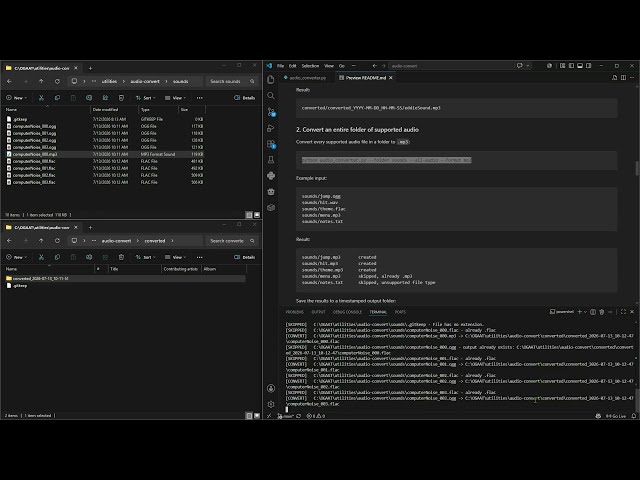Toggle Details pane in sounds Explorer window

point(244,98)
